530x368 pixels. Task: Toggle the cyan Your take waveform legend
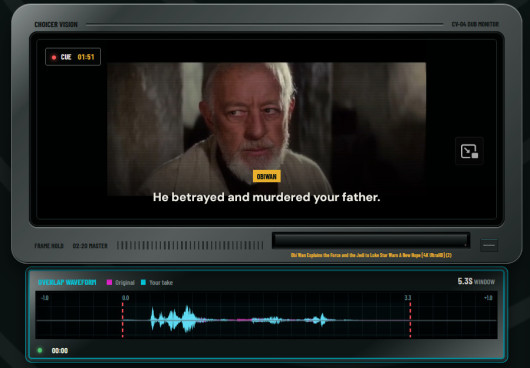click(x=157, y=283)
